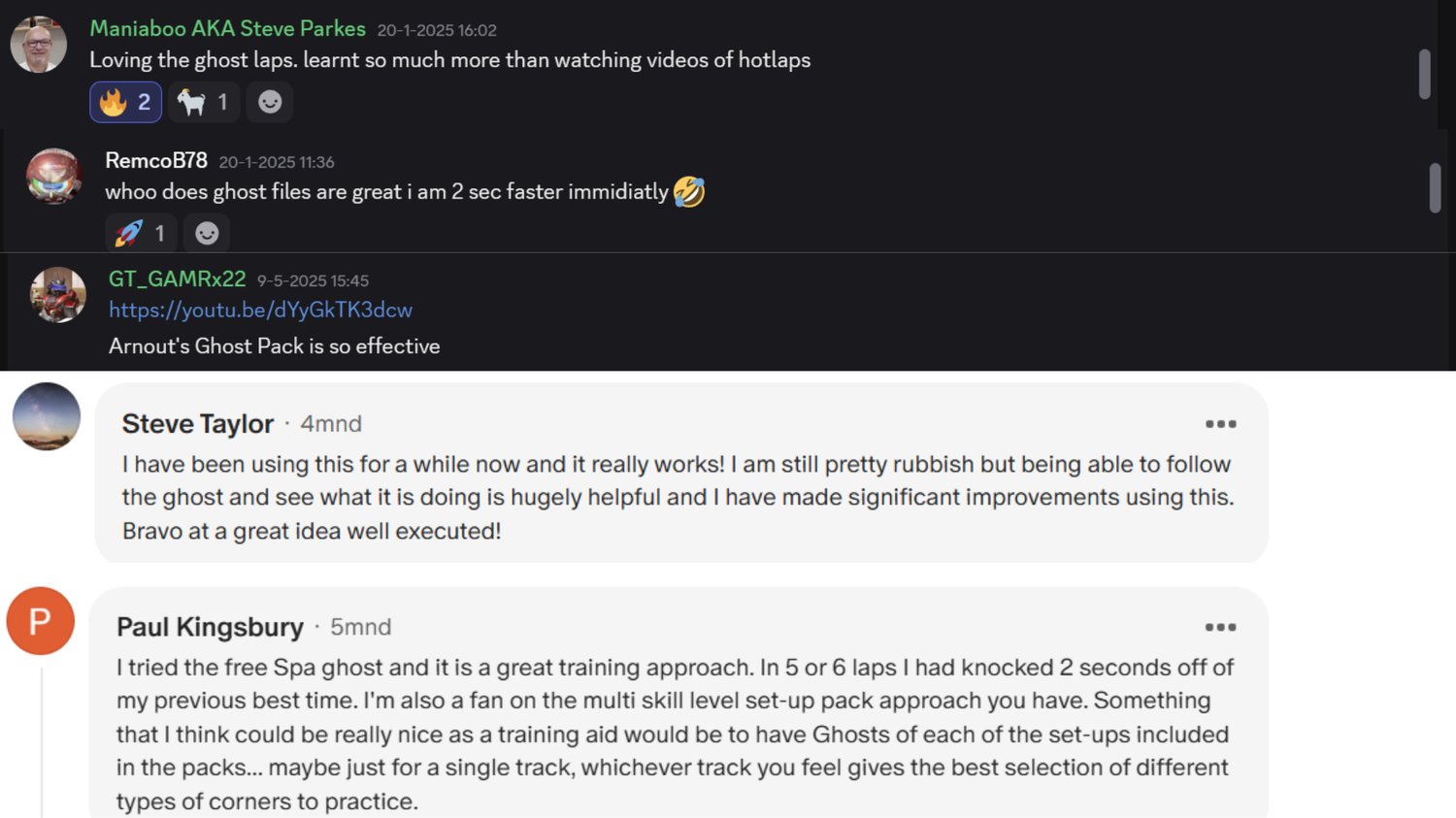The height and width of the screenshot is (818, 1456).
Task: Click the RemcoB78 username
Action: pos(156,160)
